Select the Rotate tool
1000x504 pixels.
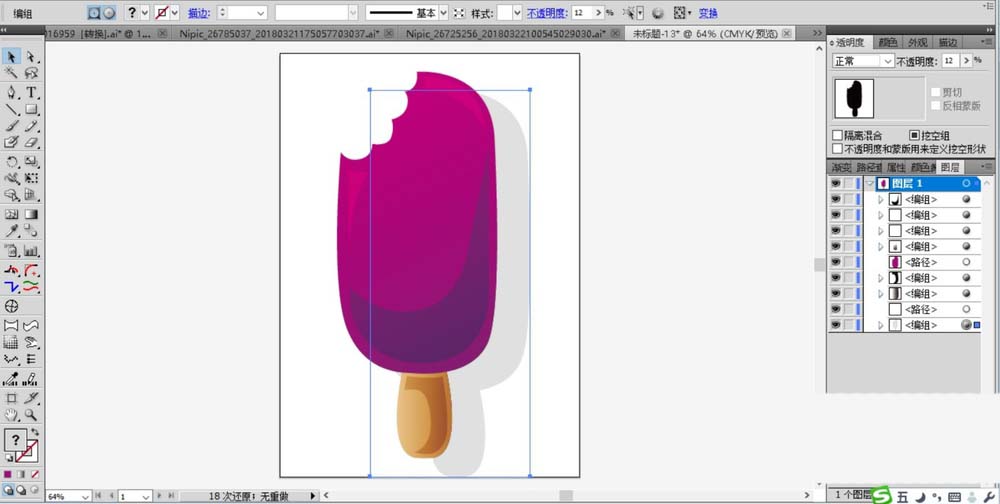point(11,162)
